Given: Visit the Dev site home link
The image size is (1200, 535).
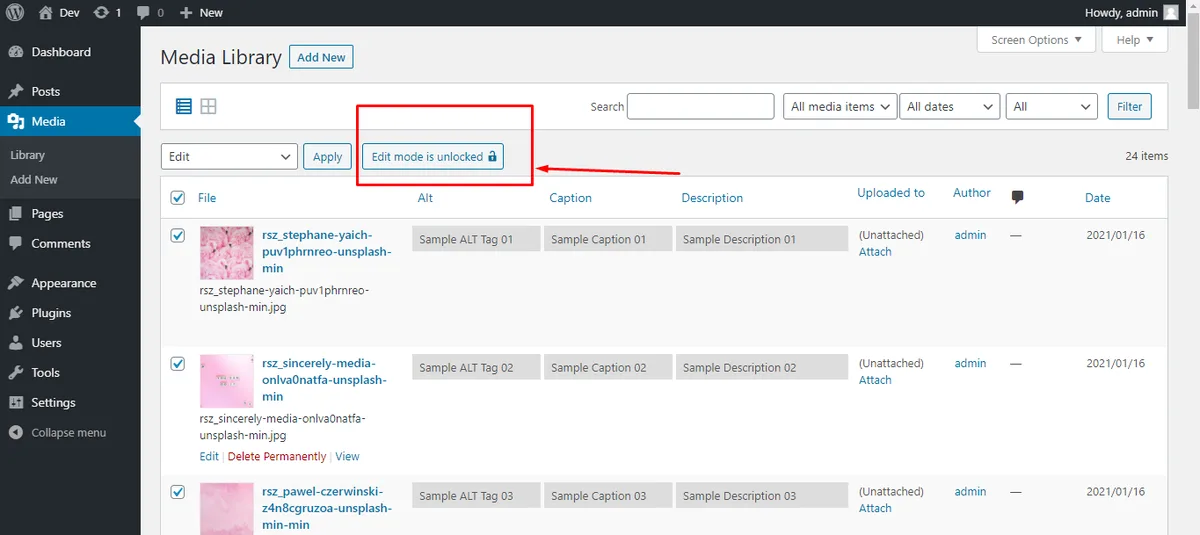Looking at the screenshot, I should pyautogui.click(x=59, y=13).
